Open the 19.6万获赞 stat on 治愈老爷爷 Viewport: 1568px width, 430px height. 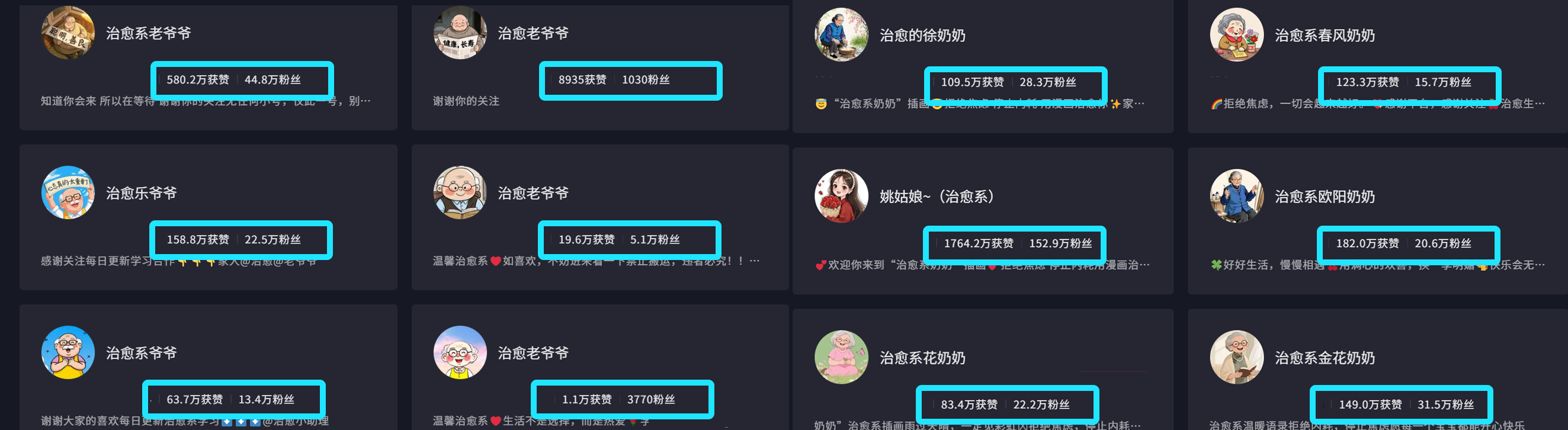[586, 240]
